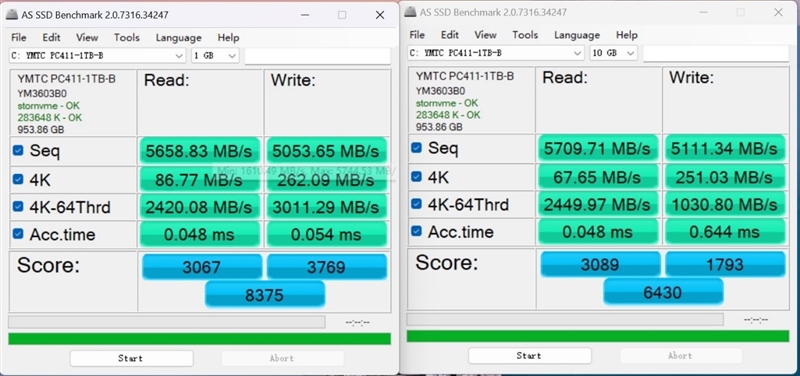Viewport: 800px width, 376px height.
Task: Click the green progress bar in left window
Action: 199,339
